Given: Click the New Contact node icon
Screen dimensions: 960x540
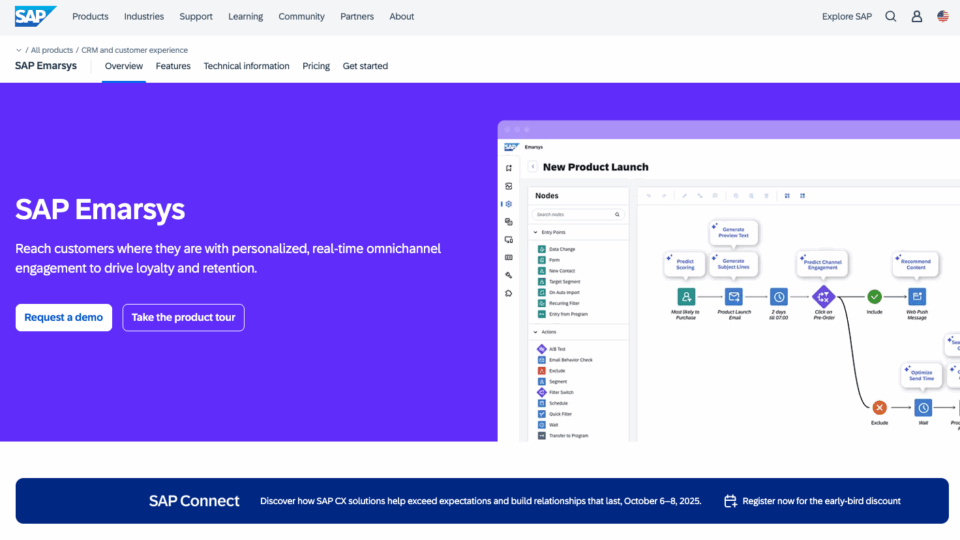Looking at the screenshot, I should coord(542,271).
